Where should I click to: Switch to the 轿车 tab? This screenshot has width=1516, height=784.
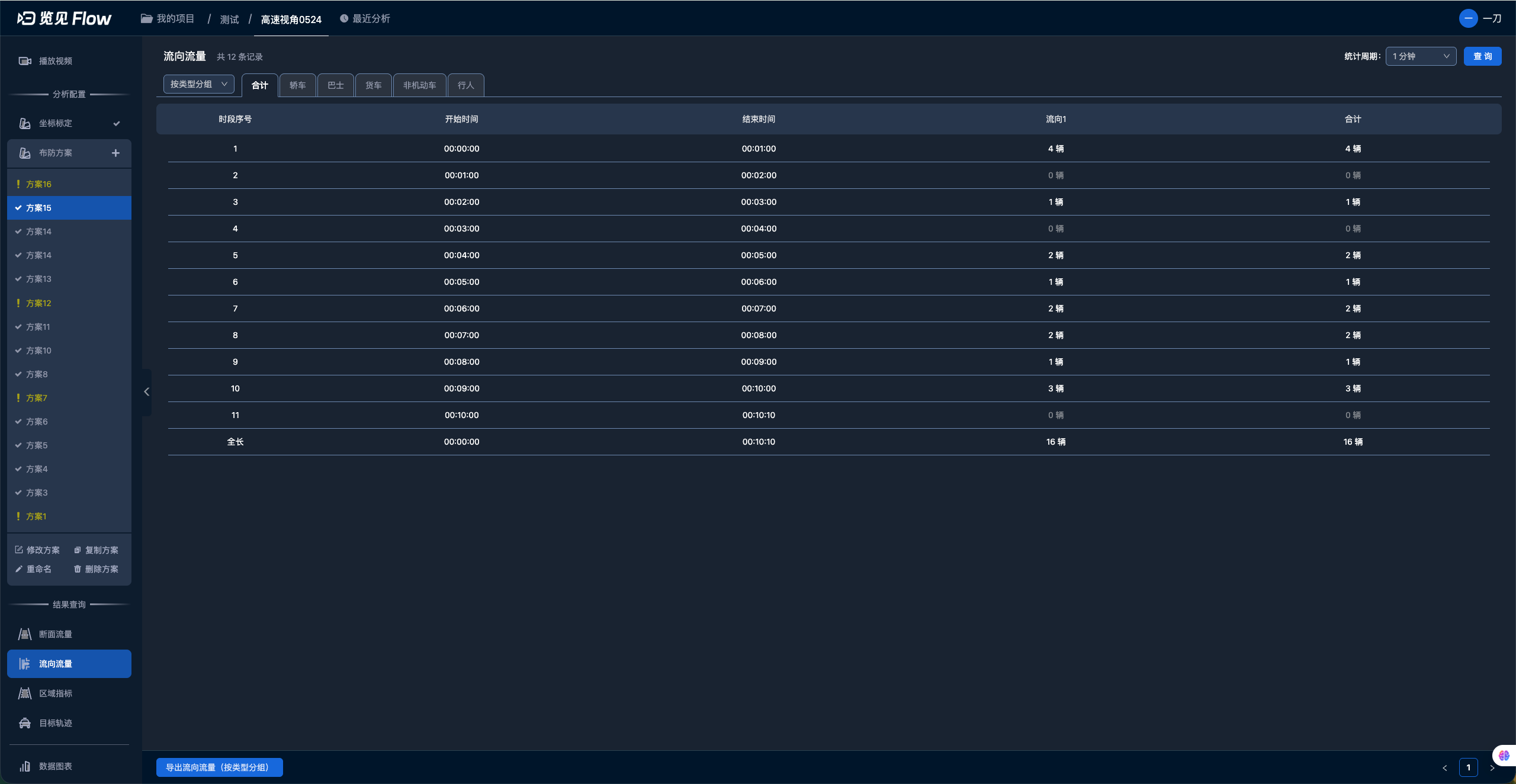coord(297,85)
